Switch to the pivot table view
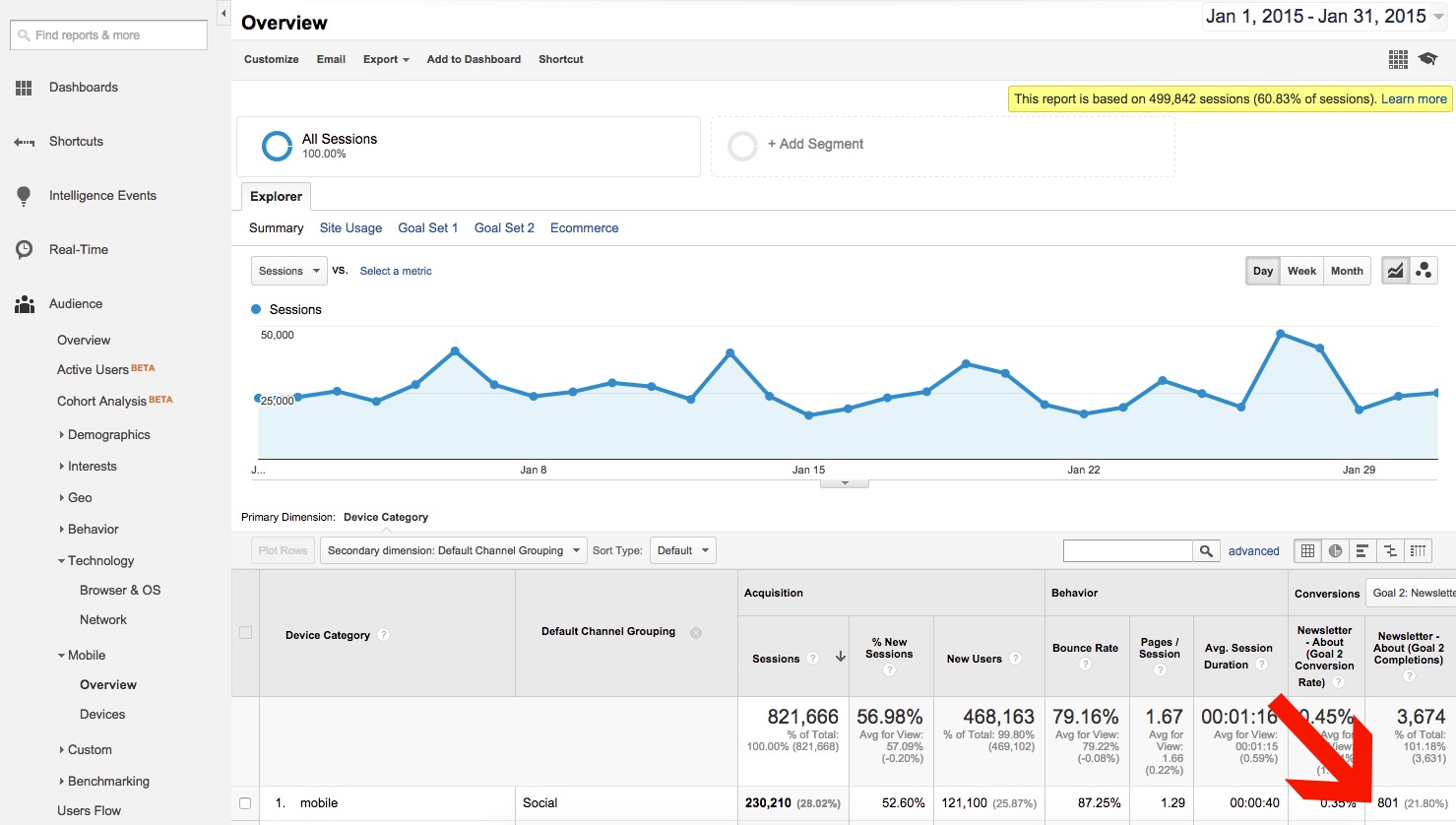Viewport: 1456px width, 825px height. [x=1417, y=550]
